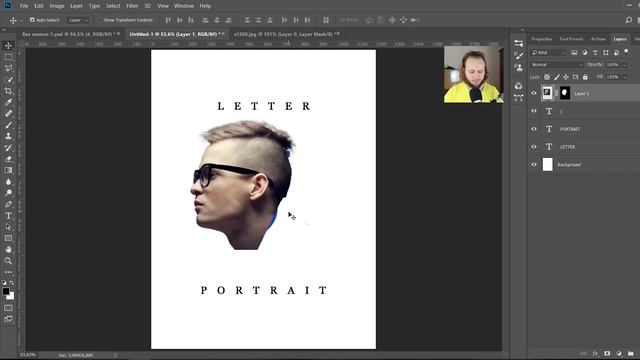
Task: Open the Auto-Select Layer dropdown
Action: 78,20
